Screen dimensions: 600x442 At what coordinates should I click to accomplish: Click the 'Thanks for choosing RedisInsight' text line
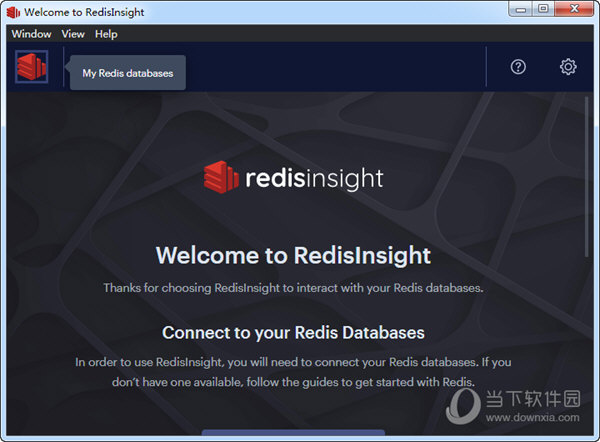coord(293,288)
